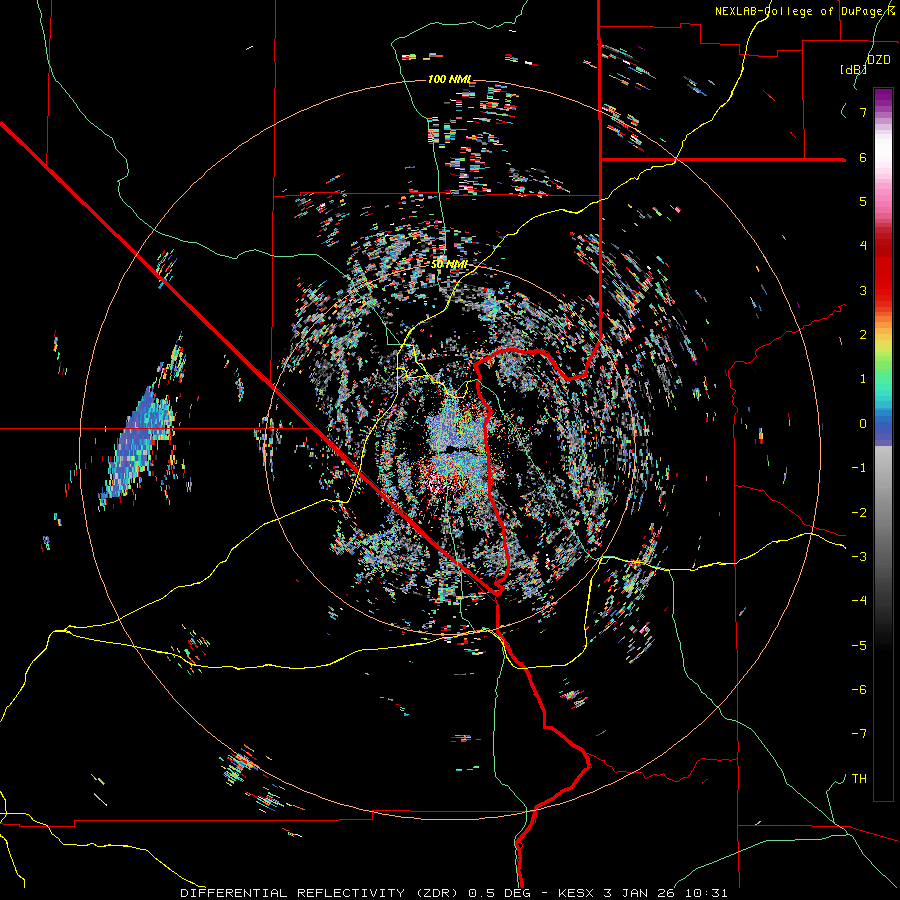Select scale value -3 on the legend
The height and width of the screenshot is (900, 900).
coord(859,557)
